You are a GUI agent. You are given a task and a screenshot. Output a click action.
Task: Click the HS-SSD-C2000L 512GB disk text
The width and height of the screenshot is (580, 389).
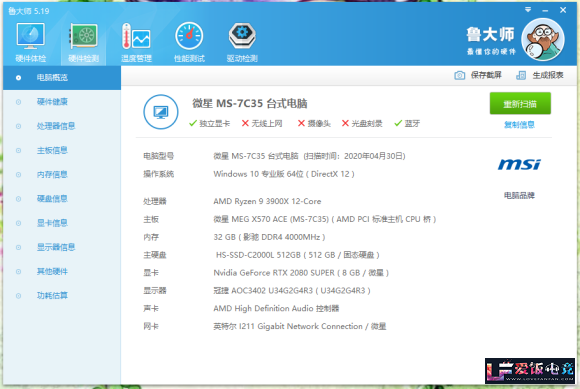click(x=298, y=255)
